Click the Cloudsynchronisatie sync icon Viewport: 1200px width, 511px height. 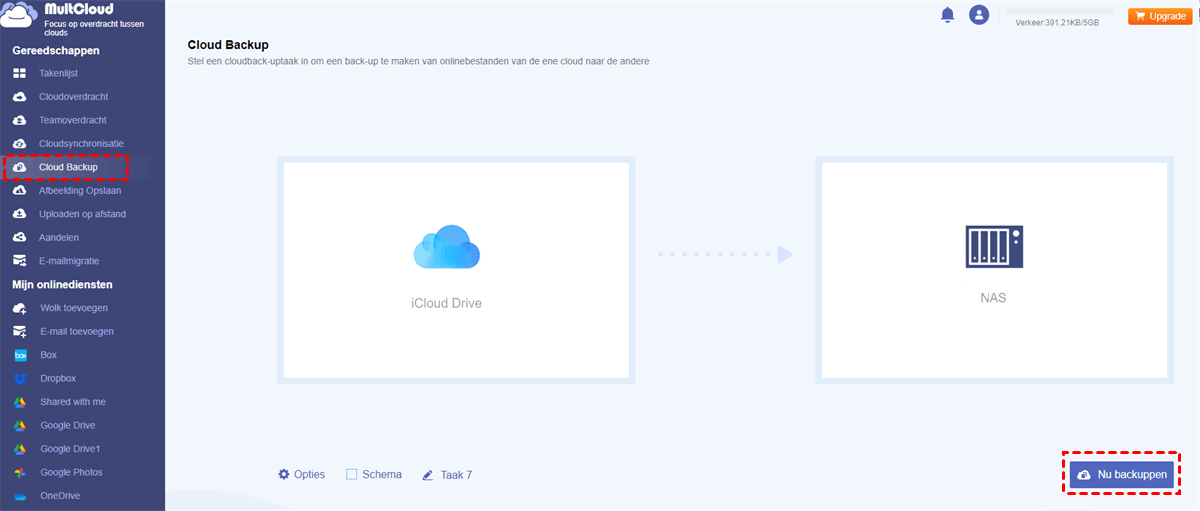20,144
